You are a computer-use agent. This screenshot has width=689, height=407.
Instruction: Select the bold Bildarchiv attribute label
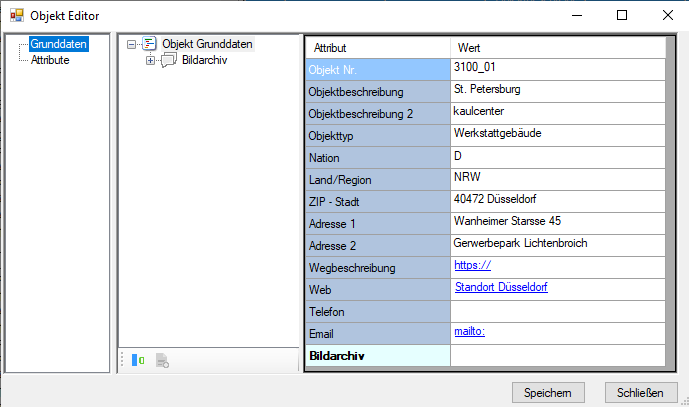378,355
